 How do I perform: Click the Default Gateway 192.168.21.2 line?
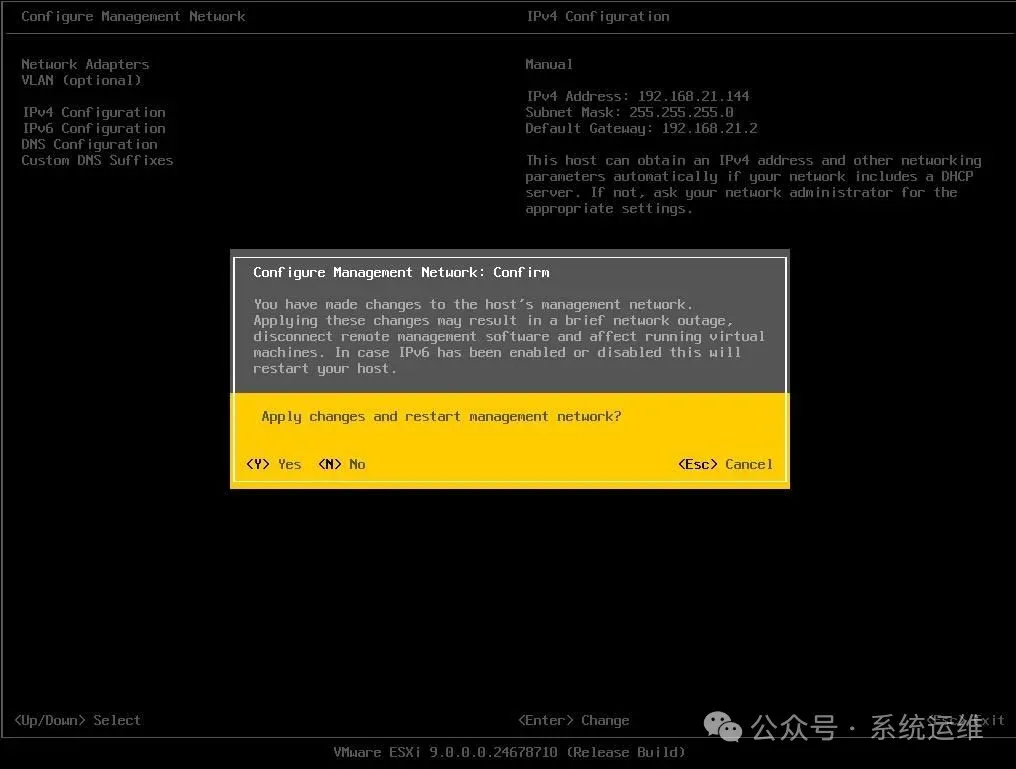(641, 128)
